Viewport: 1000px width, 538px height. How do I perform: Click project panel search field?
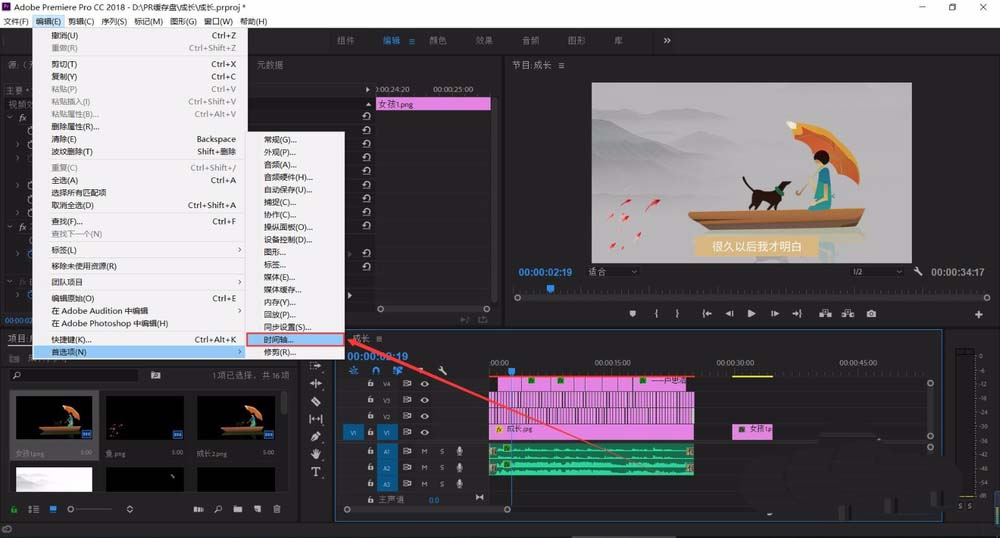[75, 375]
